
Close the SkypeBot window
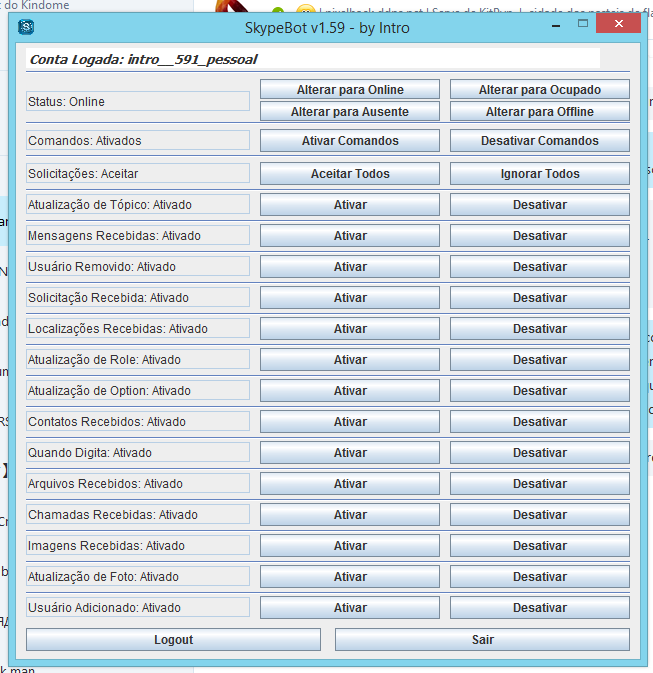[619, 24]
